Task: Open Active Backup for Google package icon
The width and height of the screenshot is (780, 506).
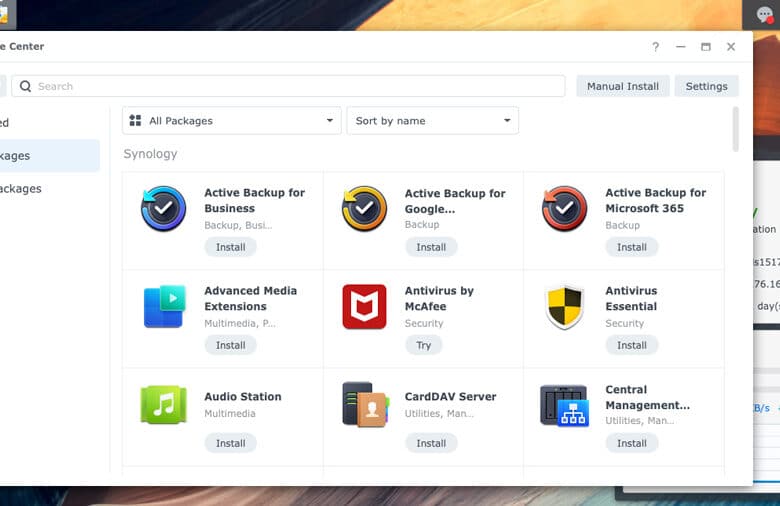Action: [364, 208]
